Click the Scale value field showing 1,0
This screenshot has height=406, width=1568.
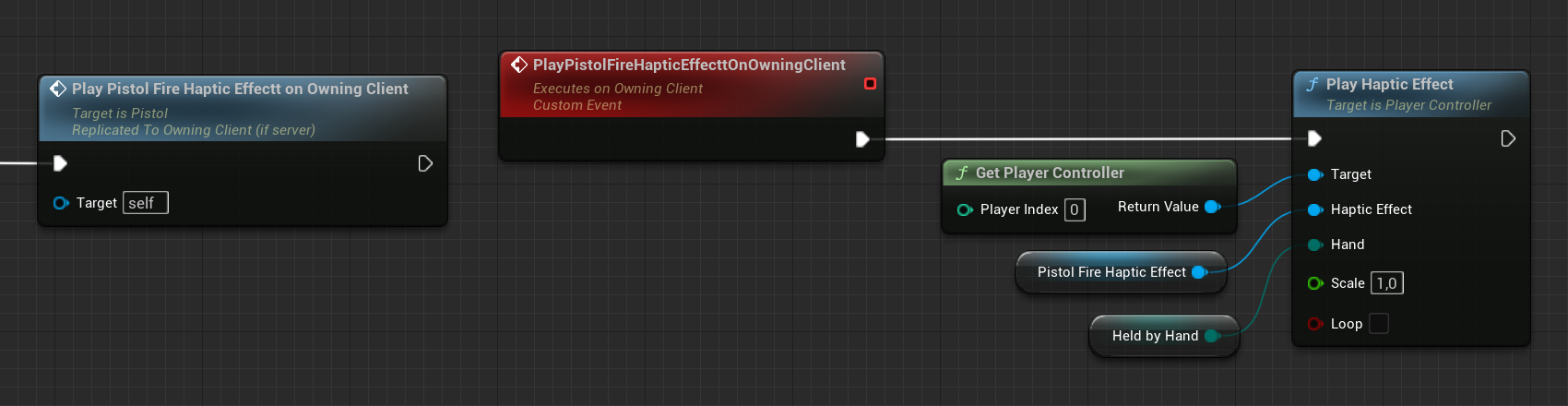(1387, 283)
